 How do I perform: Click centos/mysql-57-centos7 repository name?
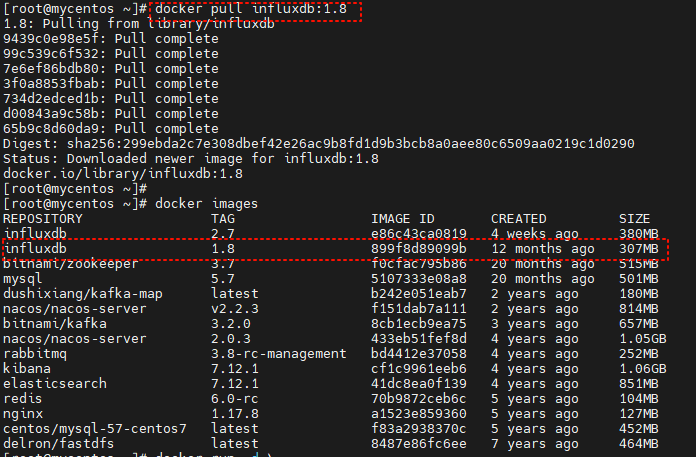pyautogui.click(x=95, y=429)
